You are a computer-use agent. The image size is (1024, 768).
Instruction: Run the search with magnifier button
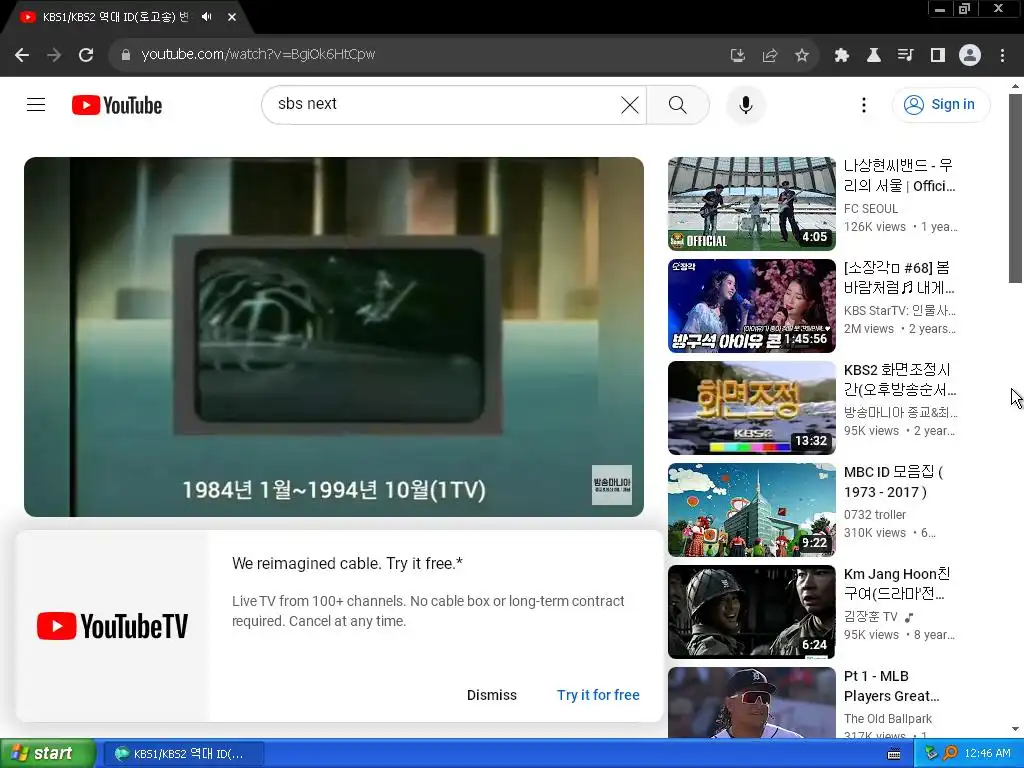[678, 104]
